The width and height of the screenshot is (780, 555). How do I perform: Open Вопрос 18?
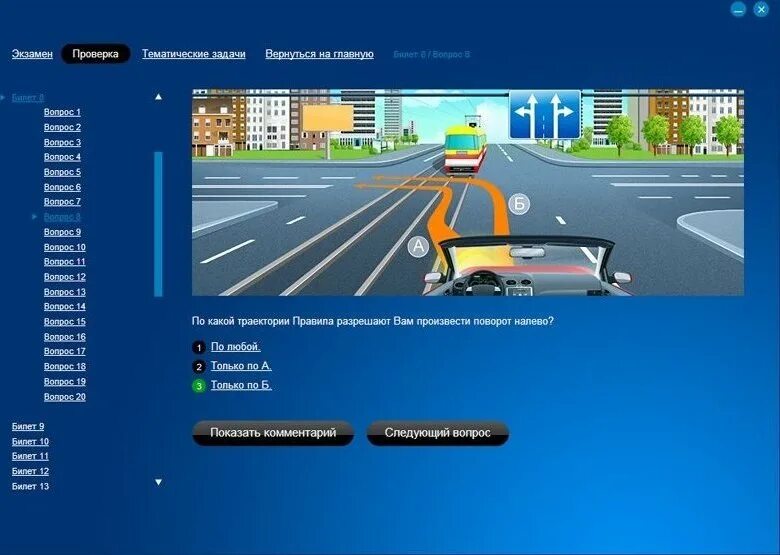[x=65, y=367]
